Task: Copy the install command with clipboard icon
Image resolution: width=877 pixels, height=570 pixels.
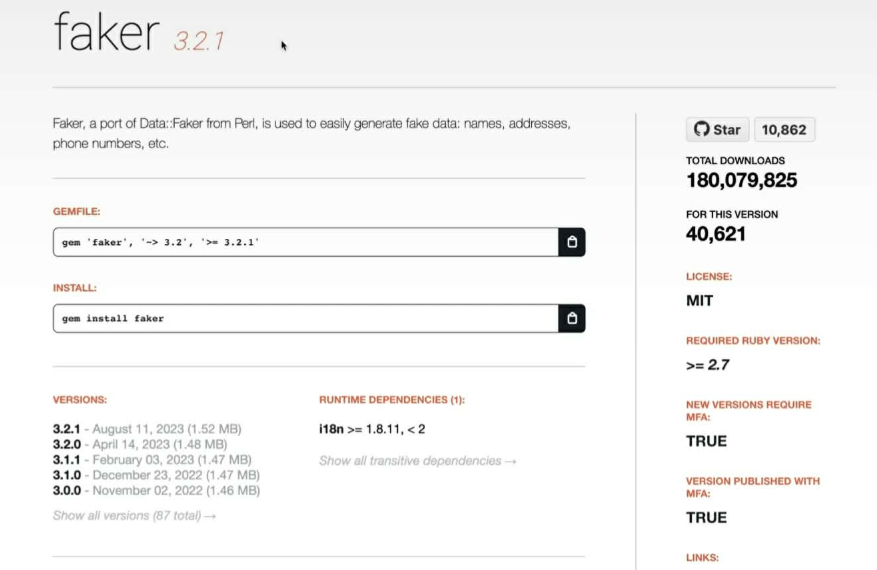Action: 571,318
